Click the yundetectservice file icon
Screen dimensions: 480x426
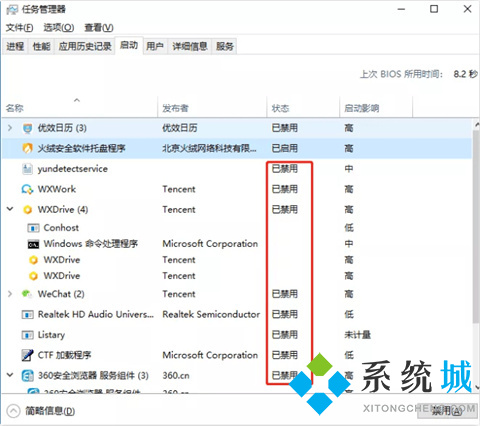pos(27,169)
